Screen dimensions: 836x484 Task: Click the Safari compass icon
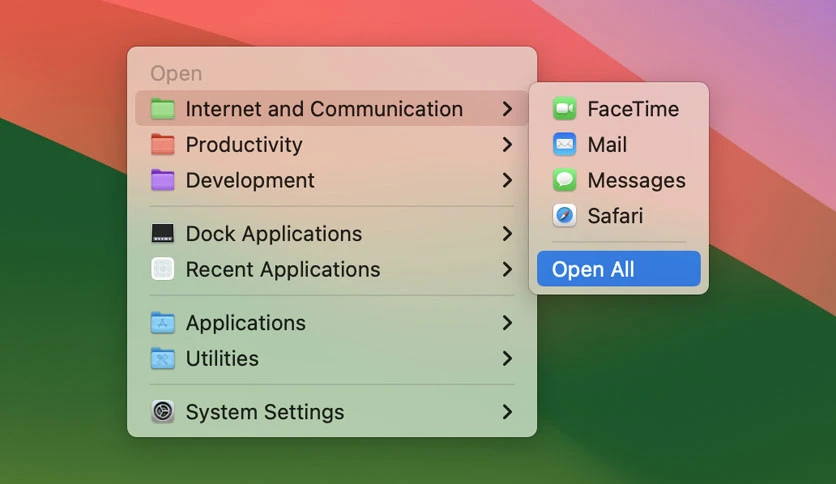click(565, 216)
